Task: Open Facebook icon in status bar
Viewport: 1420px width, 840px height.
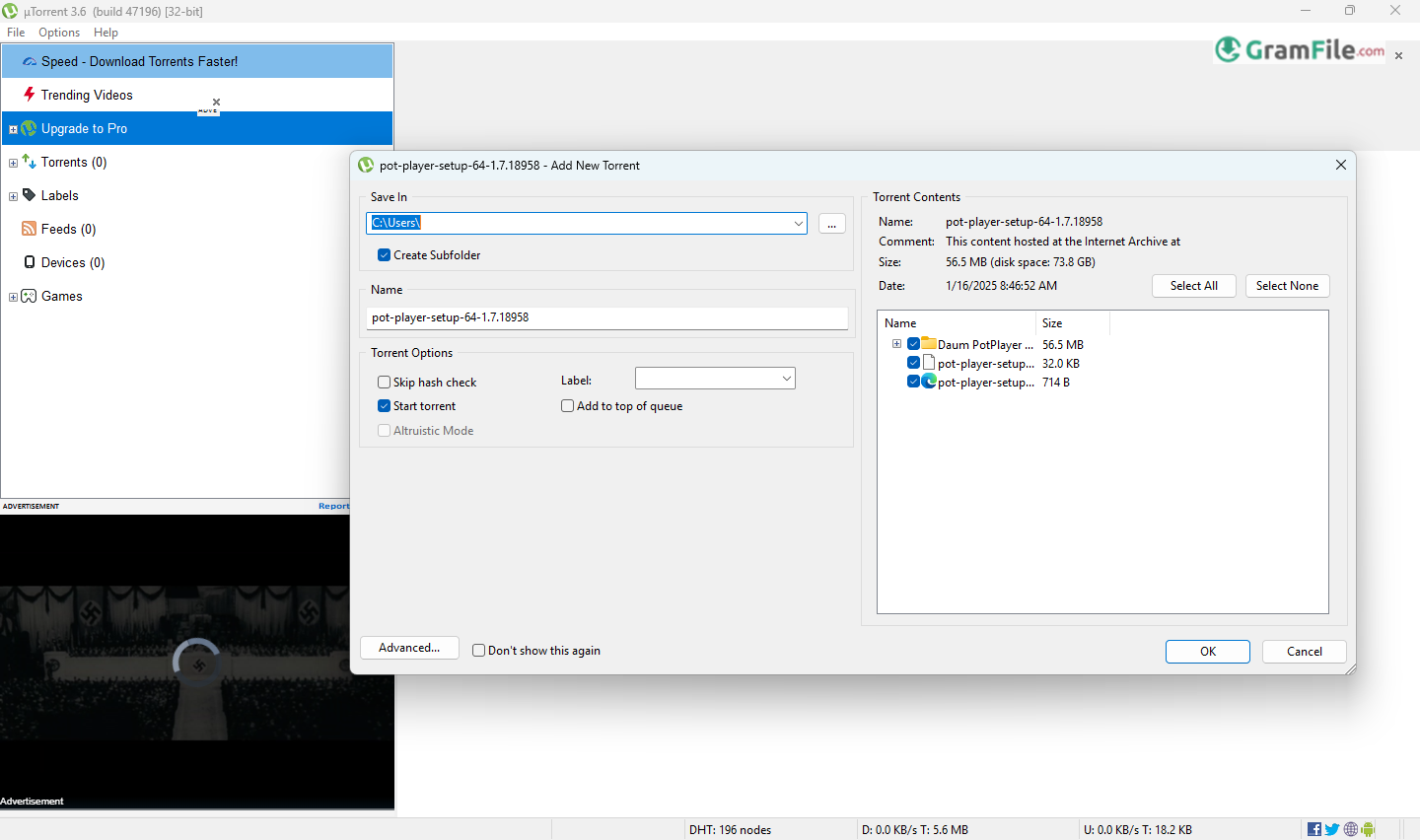Action: pyautogui.click(x=1313, y=829)
